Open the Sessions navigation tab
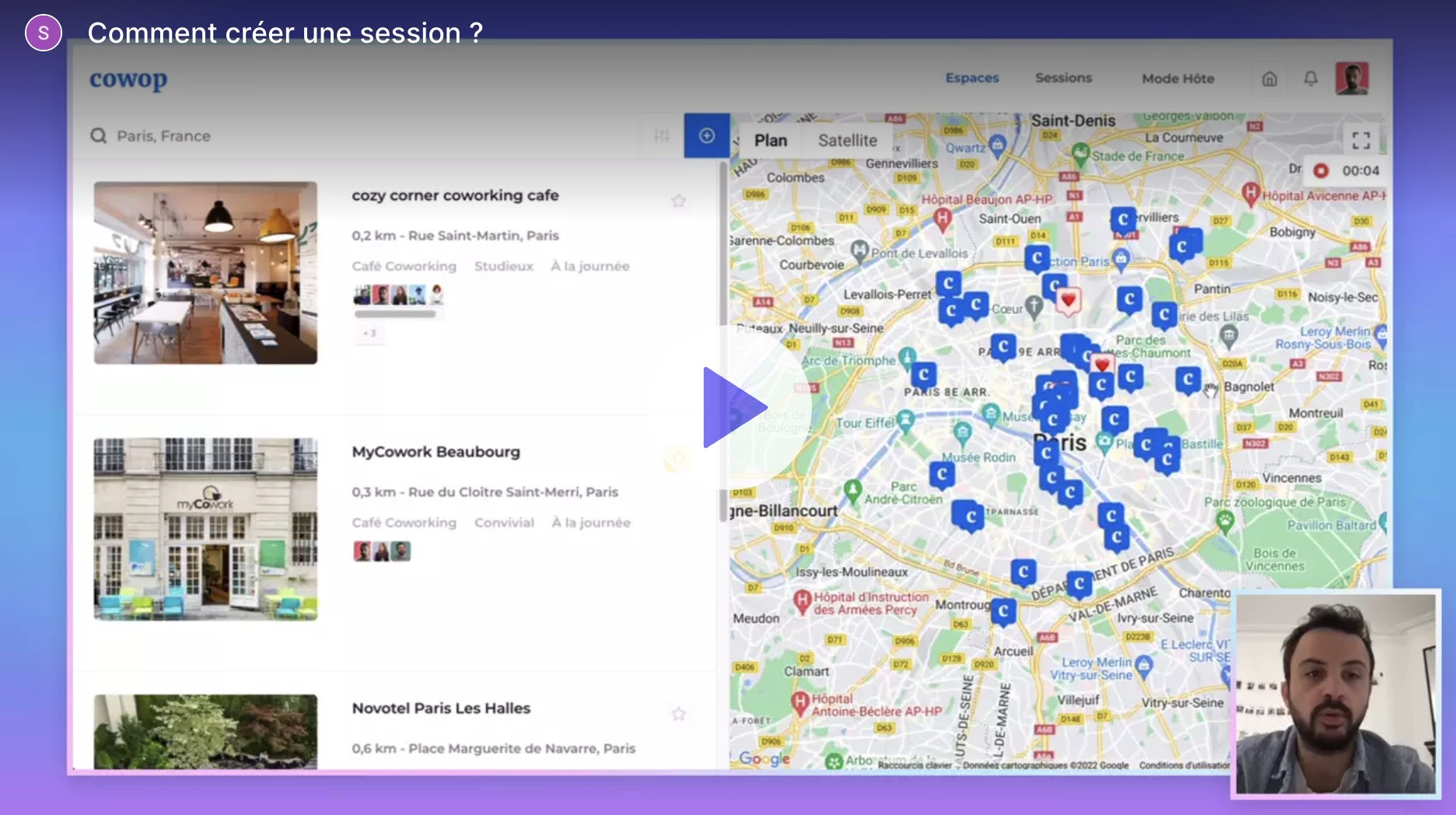 pyautogui.click(x=1063, y=78)
